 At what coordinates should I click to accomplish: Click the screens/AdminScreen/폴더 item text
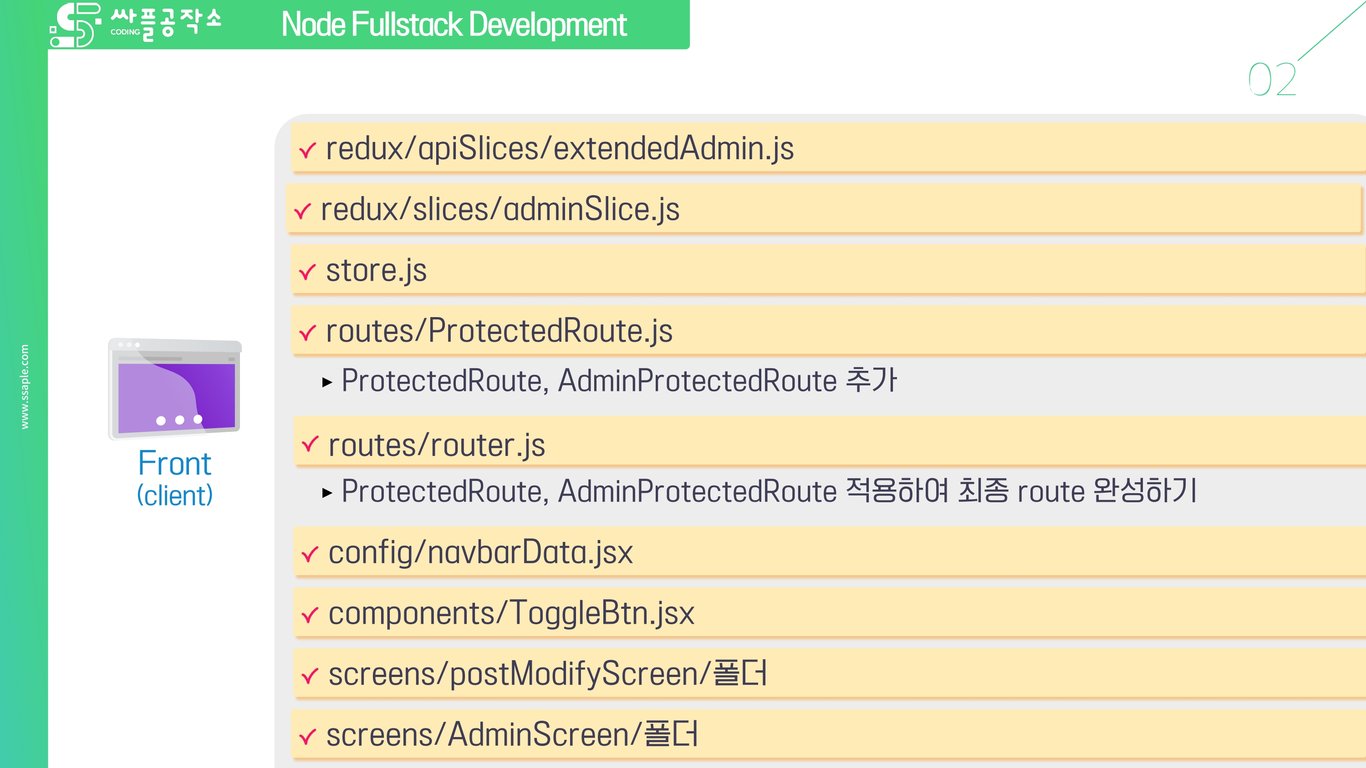click(x=512, y=735)
